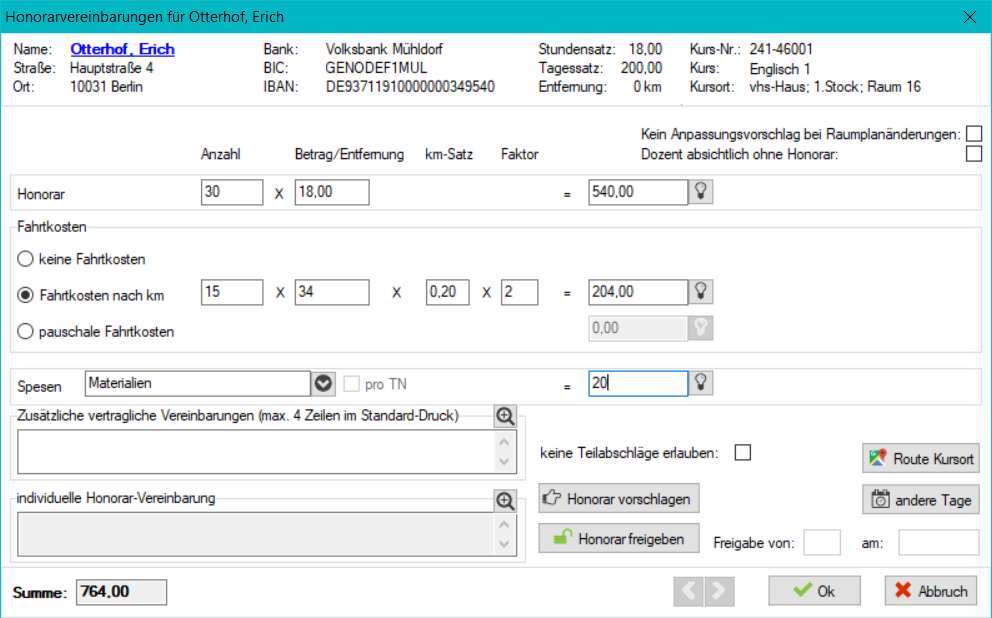Click the andere Tage button

921,500
